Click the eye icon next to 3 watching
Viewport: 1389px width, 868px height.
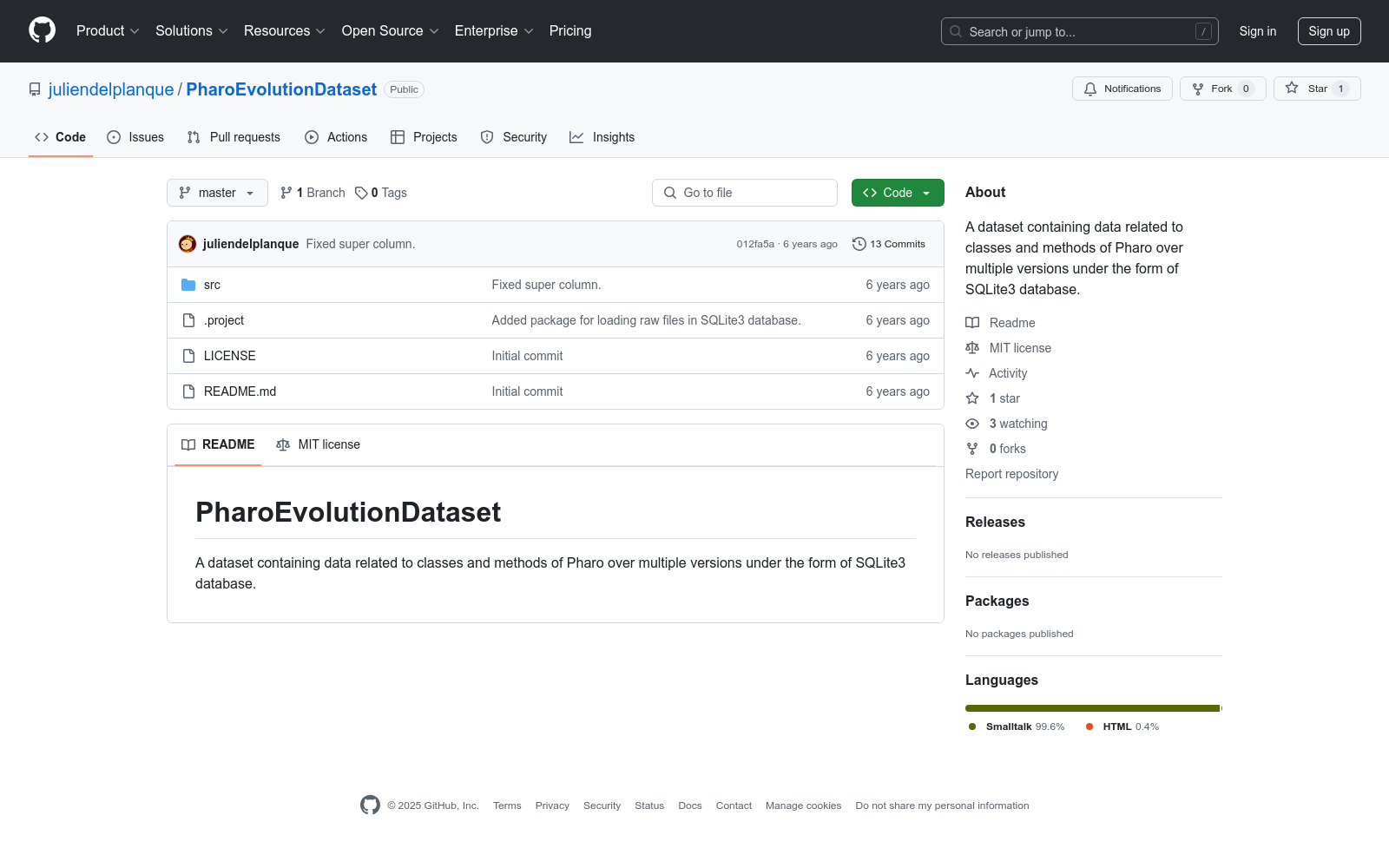pyautogui.click(x=972, y=424)
